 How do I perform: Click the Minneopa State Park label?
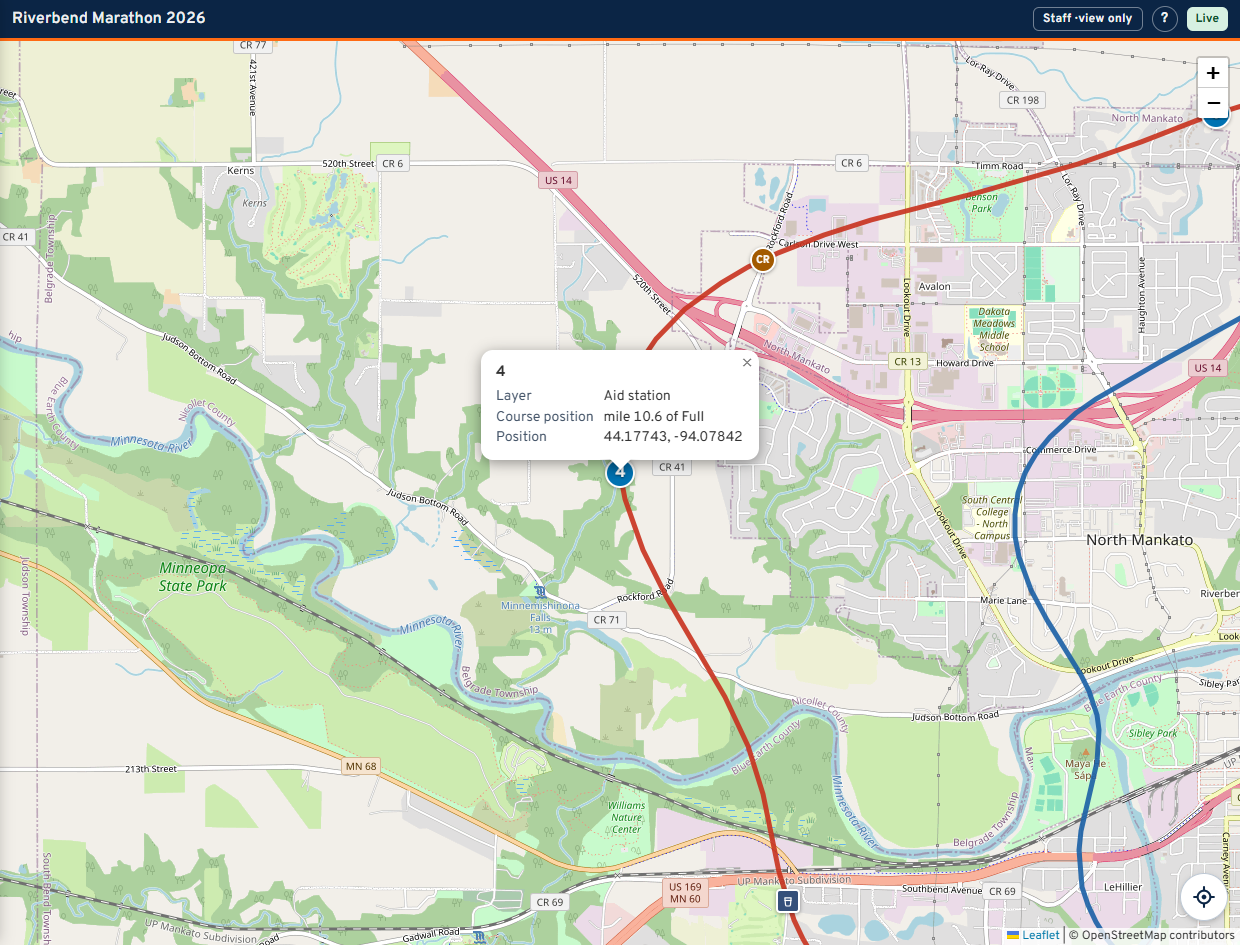[192, 576]
